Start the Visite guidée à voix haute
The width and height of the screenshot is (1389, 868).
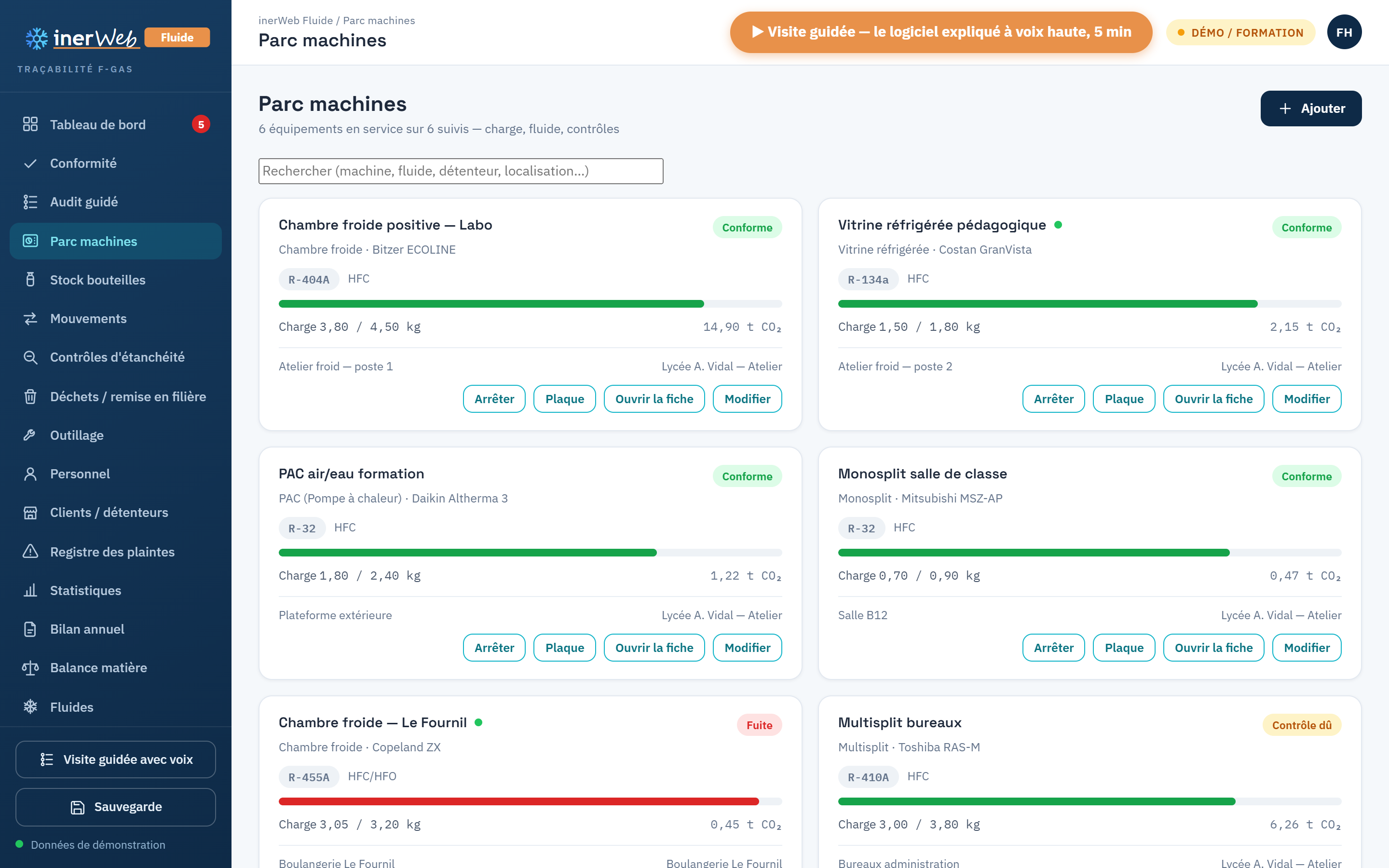click(941, 32)
